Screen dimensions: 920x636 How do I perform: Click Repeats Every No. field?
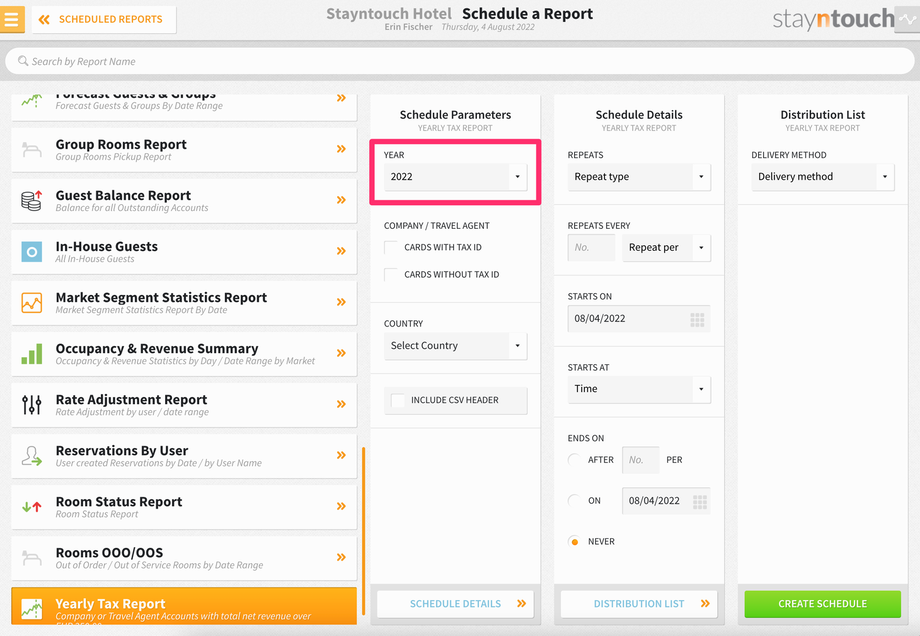(x=591, y=248)
